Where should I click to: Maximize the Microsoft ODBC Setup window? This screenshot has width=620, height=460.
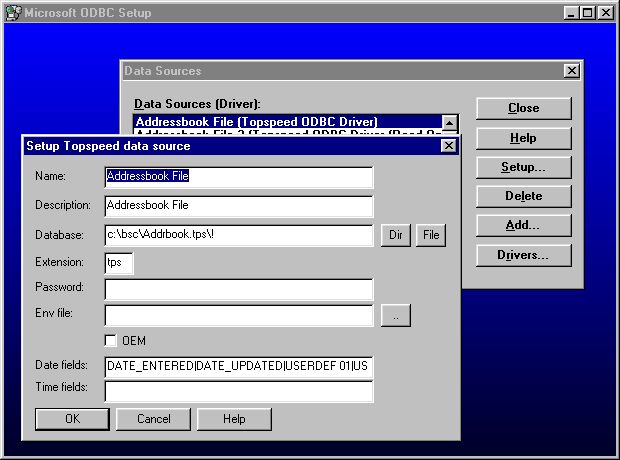point(588,13)
